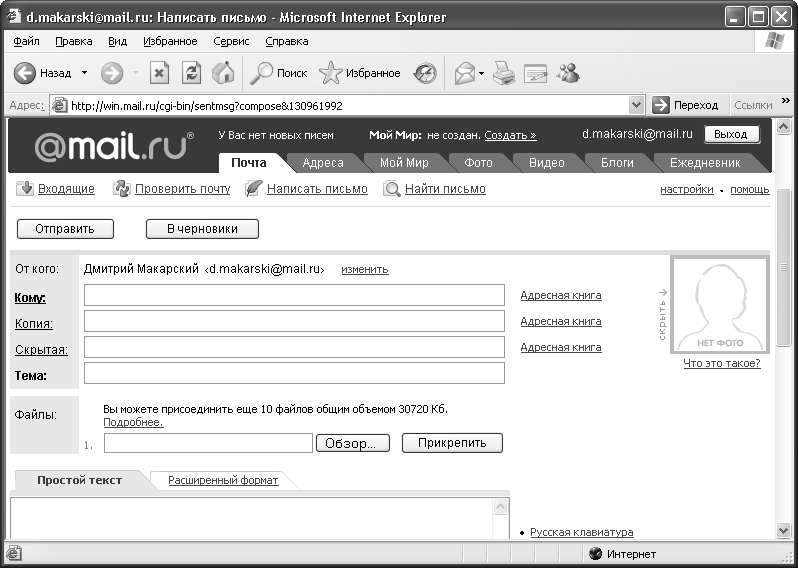Click the Print icon
The height and width of the screenshot is (568, 798).
coord(504,73)
